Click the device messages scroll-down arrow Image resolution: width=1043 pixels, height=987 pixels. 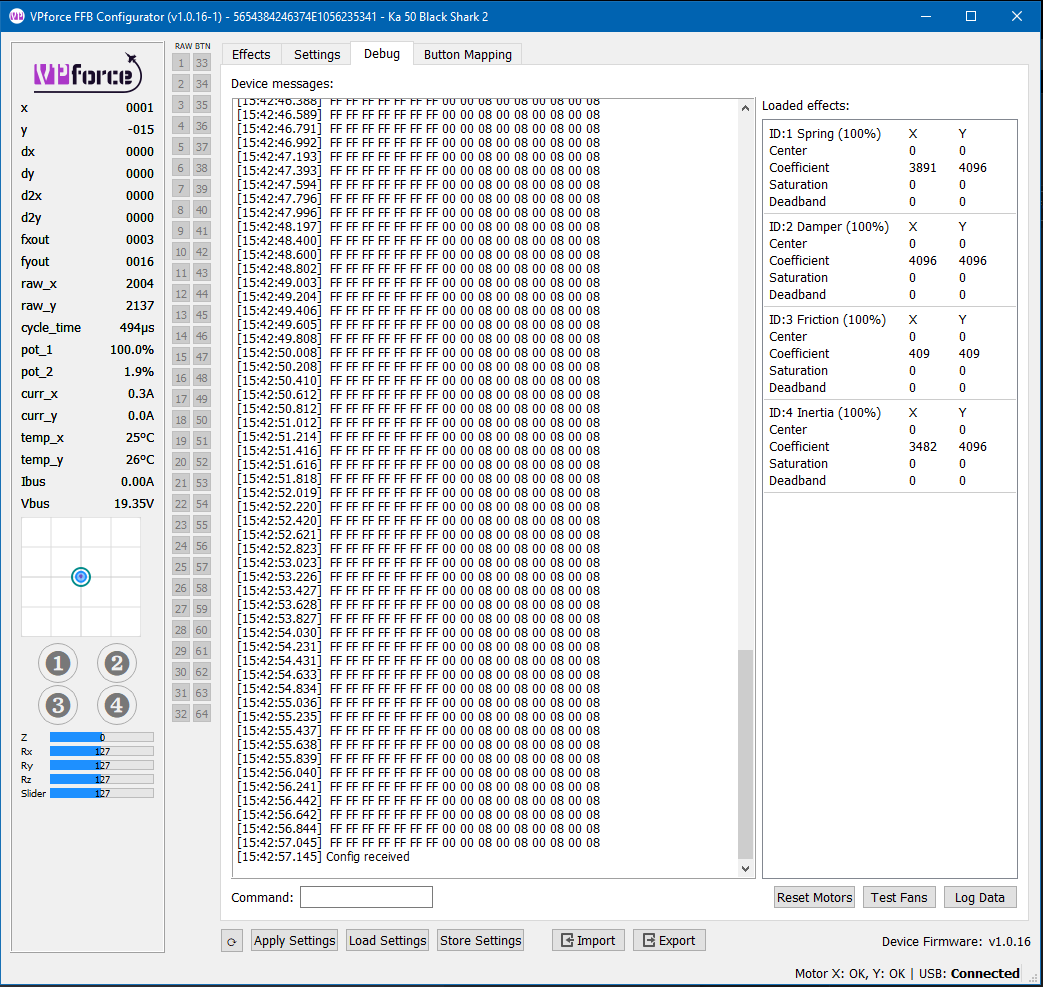tap(745, 869)
